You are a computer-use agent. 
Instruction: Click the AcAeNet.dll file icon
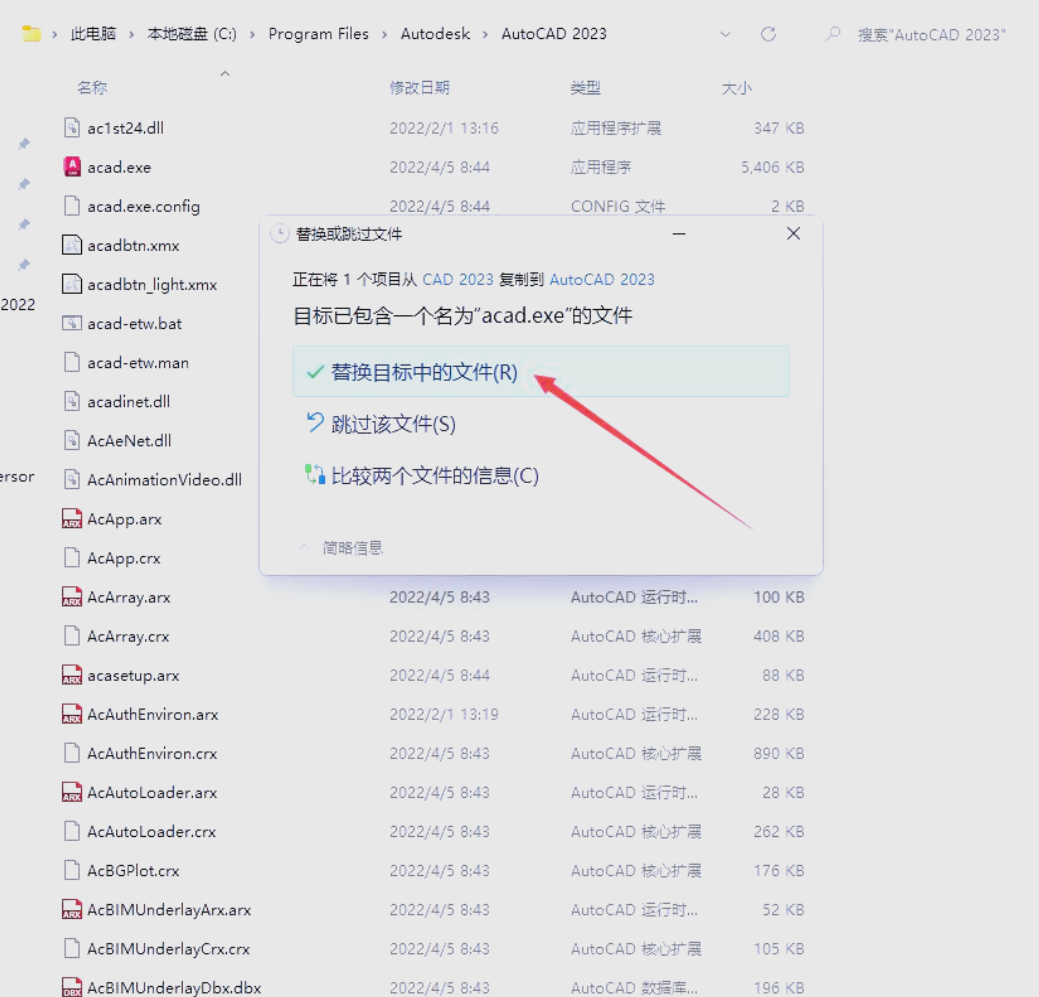(x=72, y=440)
